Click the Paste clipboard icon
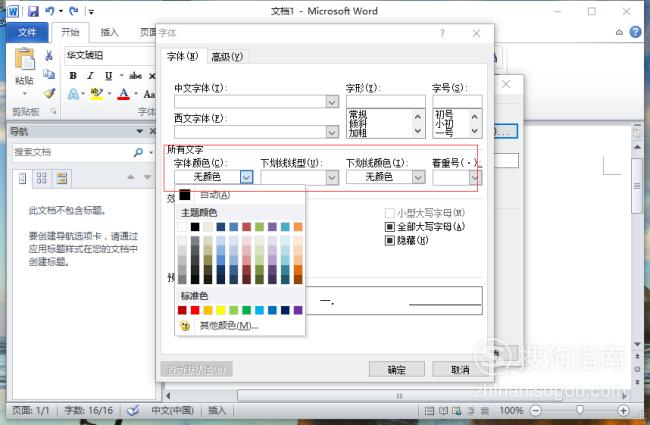 click(24, 58)
